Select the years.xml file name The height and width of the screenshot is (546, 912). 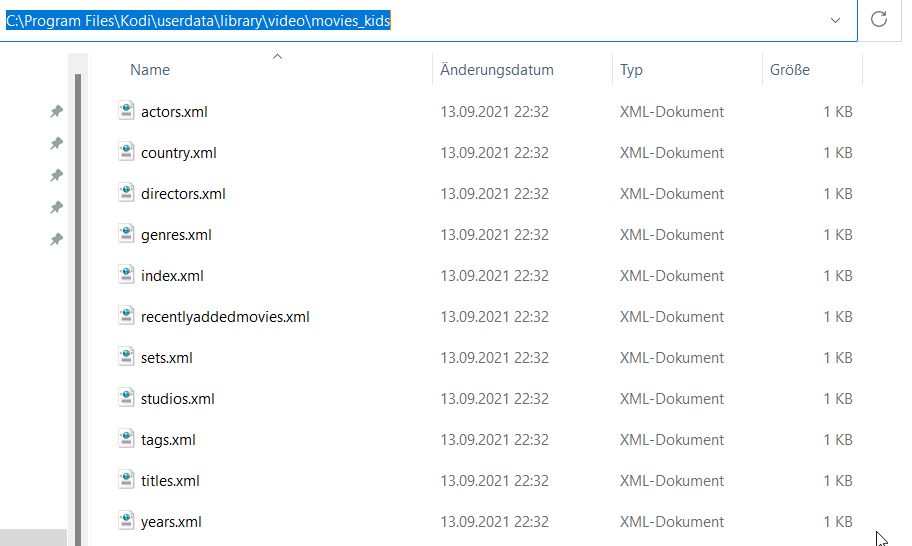(171, 522)
